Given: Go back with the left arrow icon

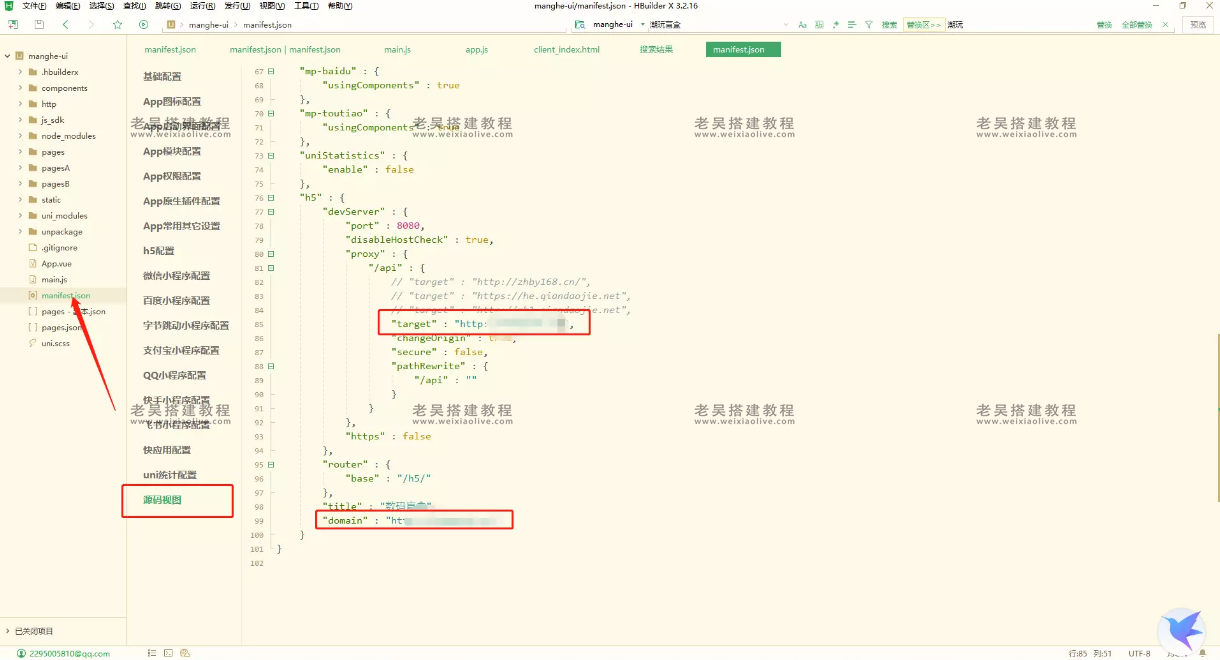Looking at the screenshot, I should coord(66,24).
